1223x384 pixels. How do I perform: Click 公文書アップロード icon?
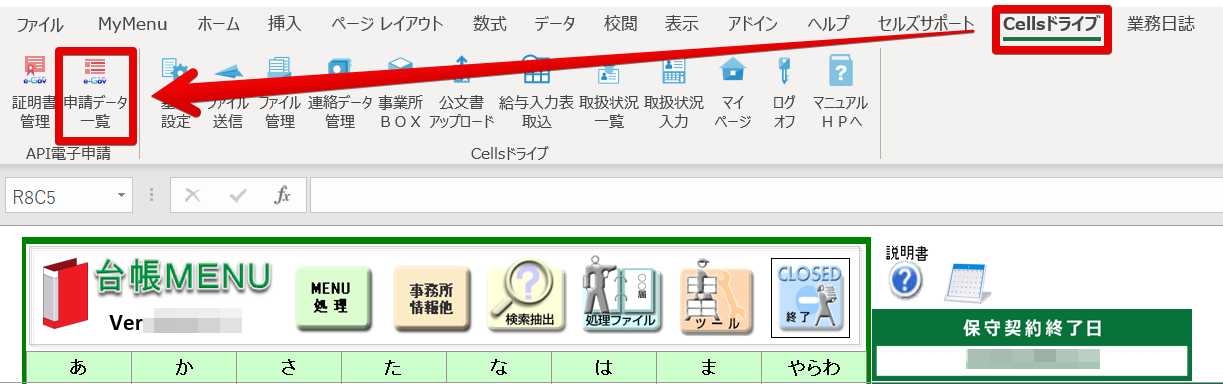coord(462,93)
